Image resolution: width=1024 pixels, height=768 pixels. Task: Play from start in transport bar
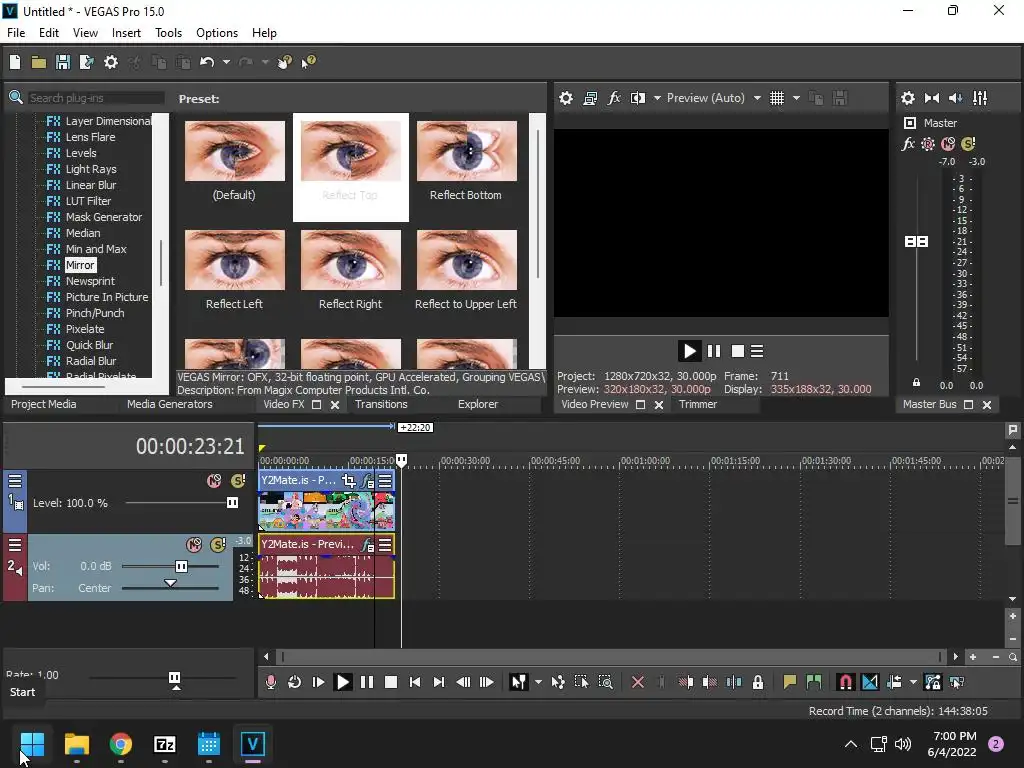pos(319,682)
